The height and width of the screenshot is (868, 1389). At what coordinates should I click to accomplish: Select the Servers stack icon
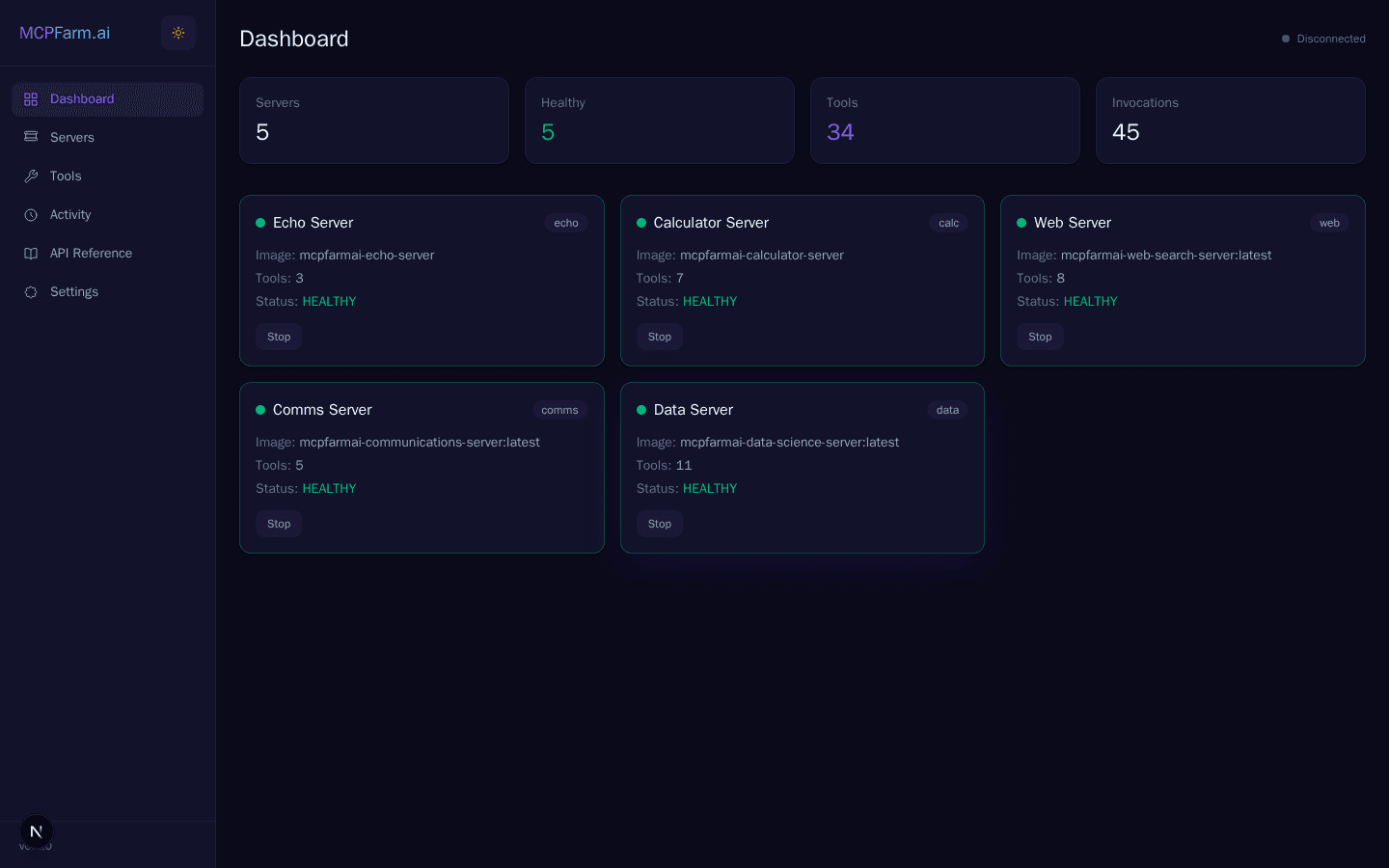pos(30,137)
